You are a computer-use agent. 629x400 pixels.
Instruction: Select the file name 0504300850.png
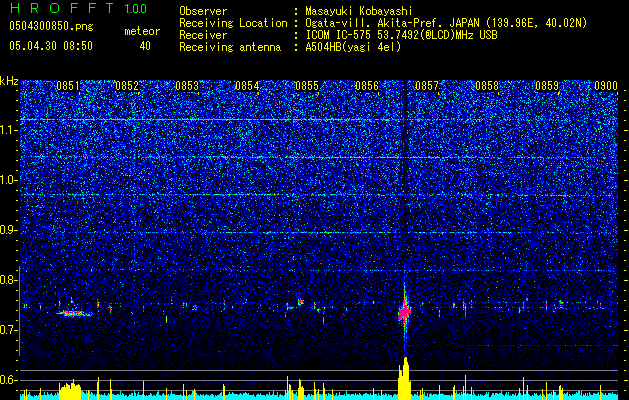(51, 26)
